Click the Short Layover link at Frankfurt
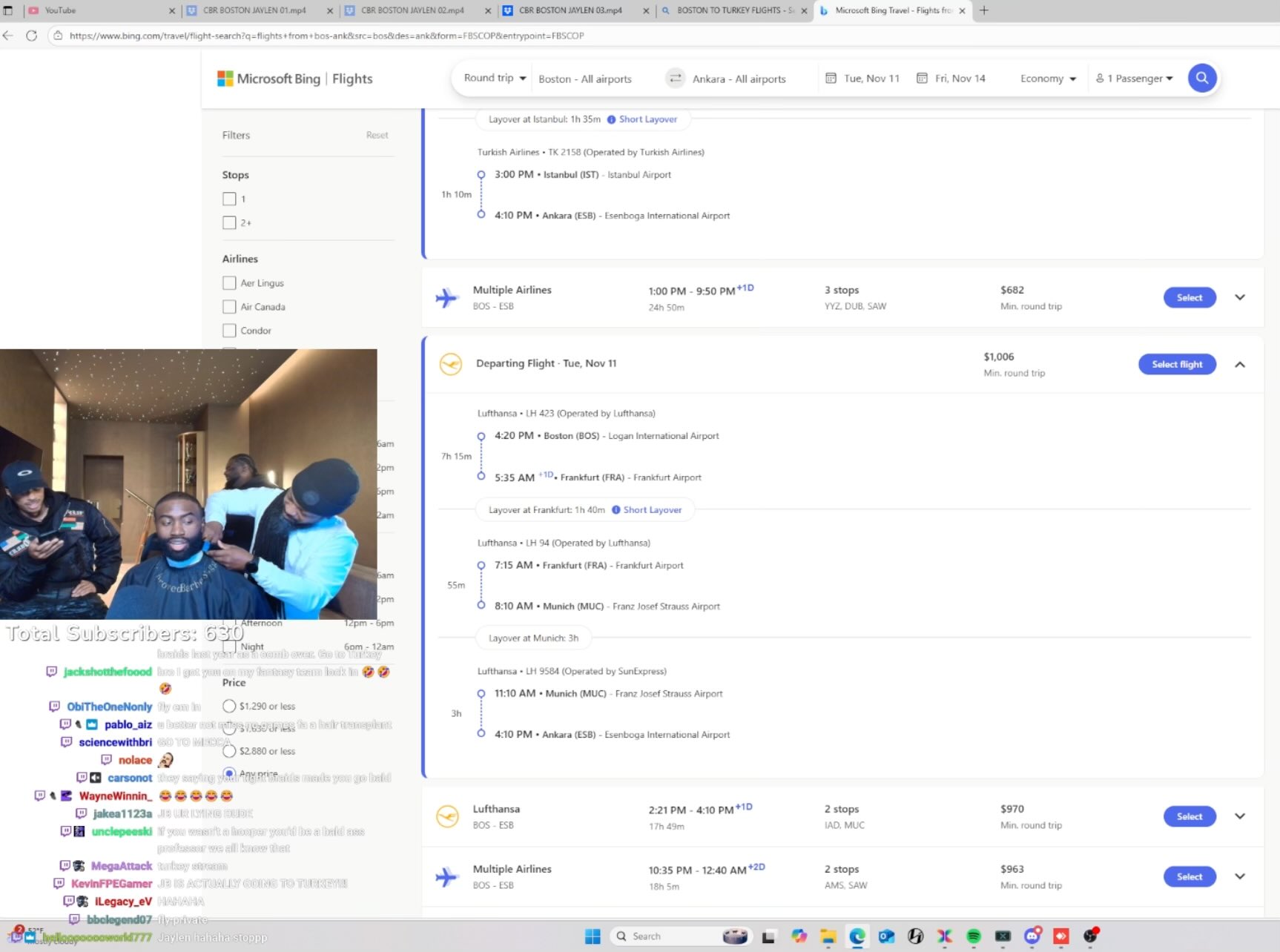This screenshot has height=952, width=1280. coord(653,510)
